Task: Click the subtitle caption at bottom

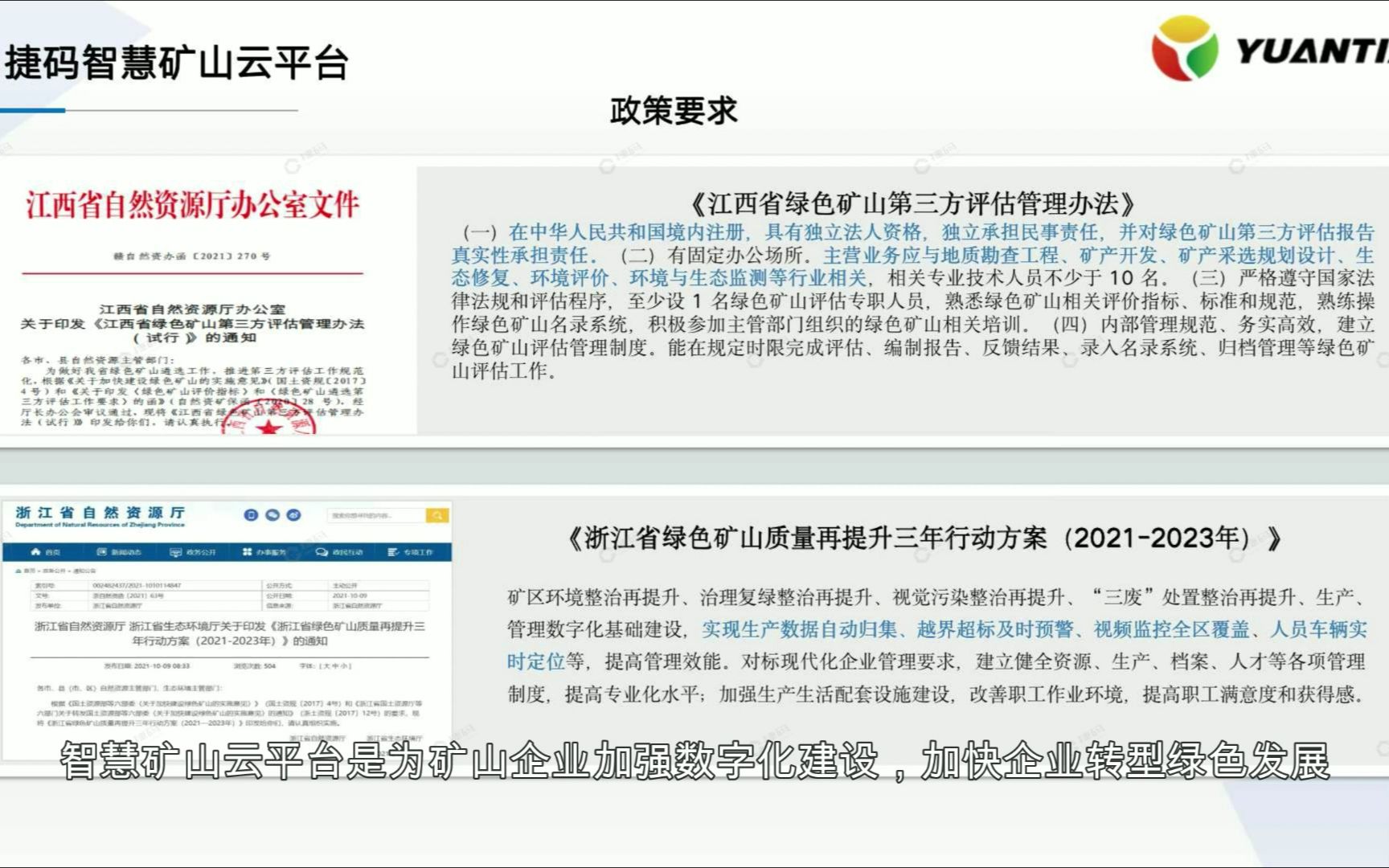Action: [694, 761]
